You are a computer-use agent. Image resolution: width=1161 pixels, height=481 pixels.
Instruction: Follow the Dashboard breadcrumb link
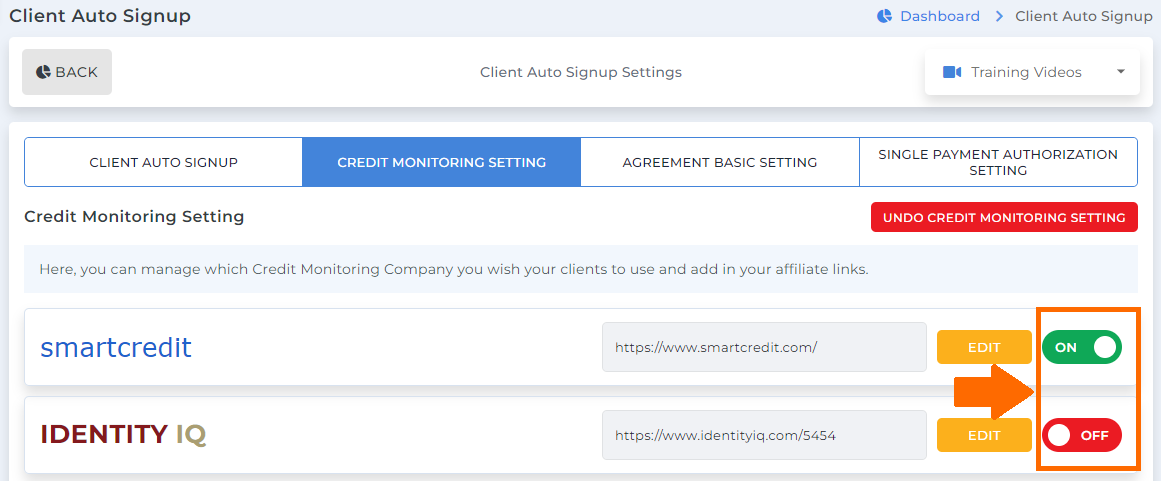pyautogui.click(x=940, y=16)
